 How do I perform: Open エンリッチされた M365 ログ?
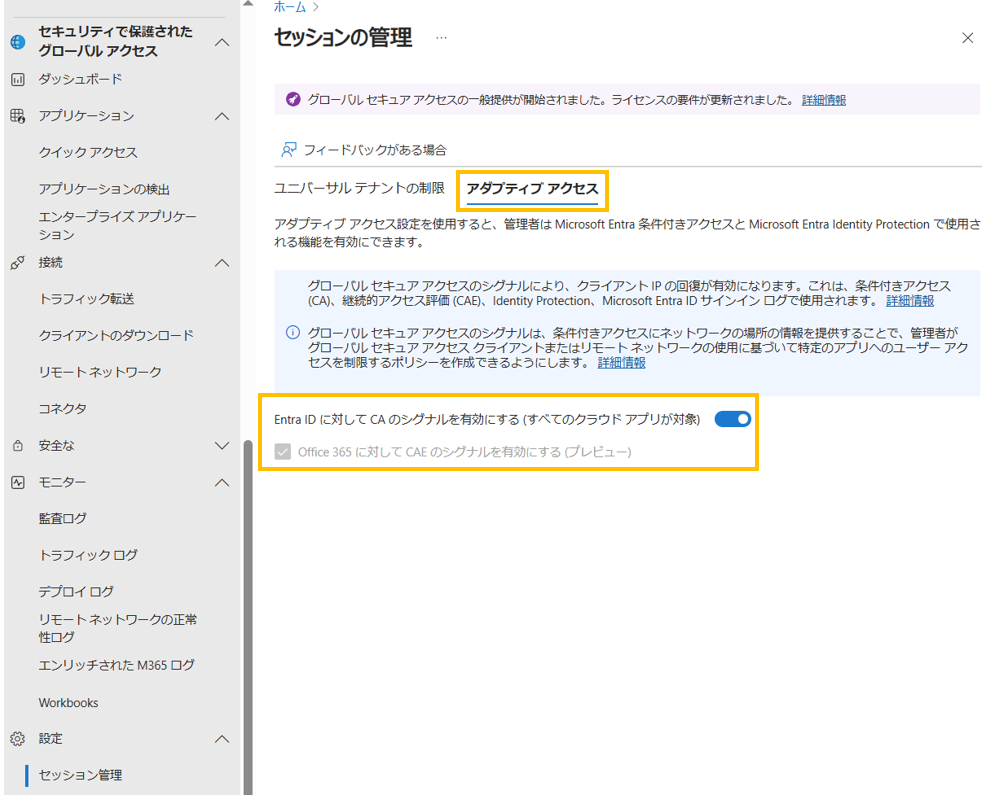click(x=117, y=665)
